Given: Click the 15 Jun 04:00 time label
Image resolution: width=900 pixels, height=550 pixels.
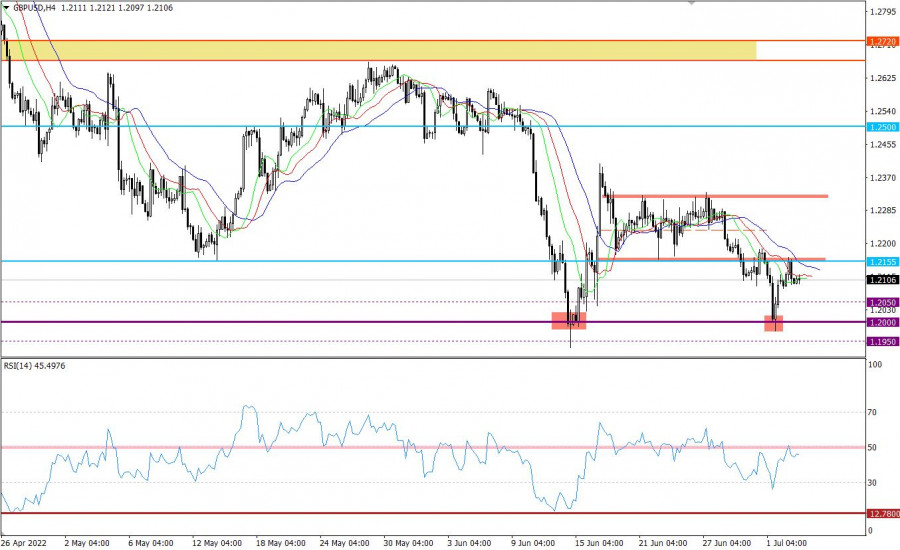Looking at the screenshot, I should [x=599, y=543].
